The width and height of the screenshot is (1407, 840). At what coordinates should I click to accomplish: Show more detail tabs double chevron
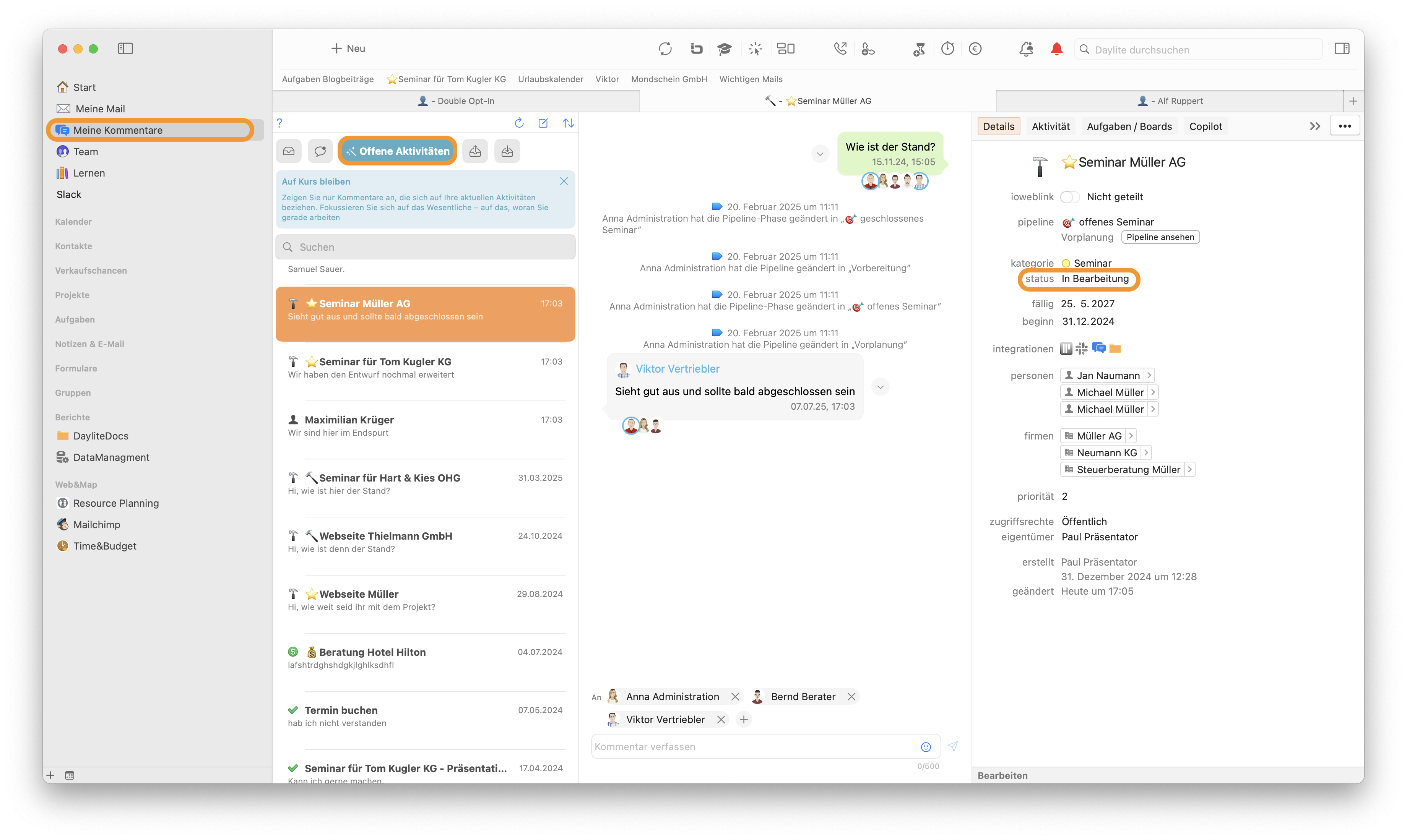pyautogui.click(x=1315, y=126)
